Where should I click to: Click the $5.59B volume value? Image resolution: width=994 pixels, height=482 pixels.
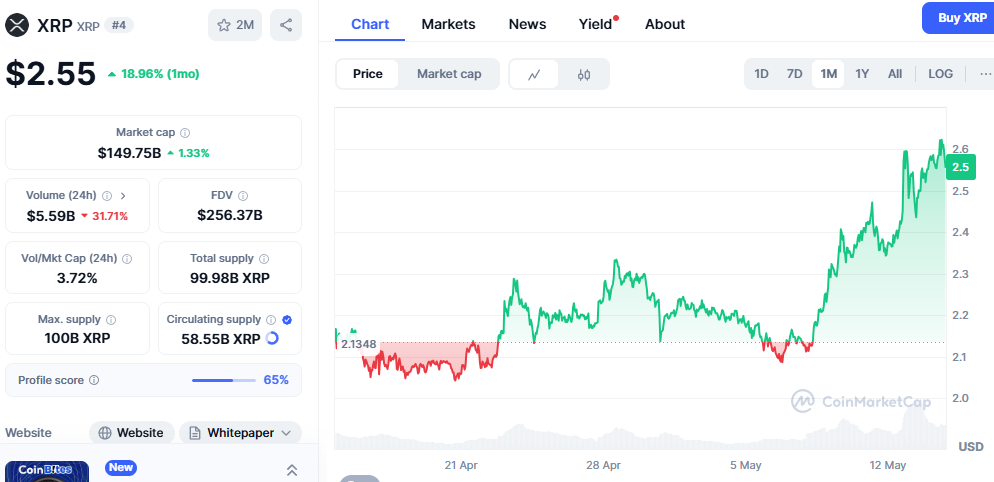click(51, 216)
